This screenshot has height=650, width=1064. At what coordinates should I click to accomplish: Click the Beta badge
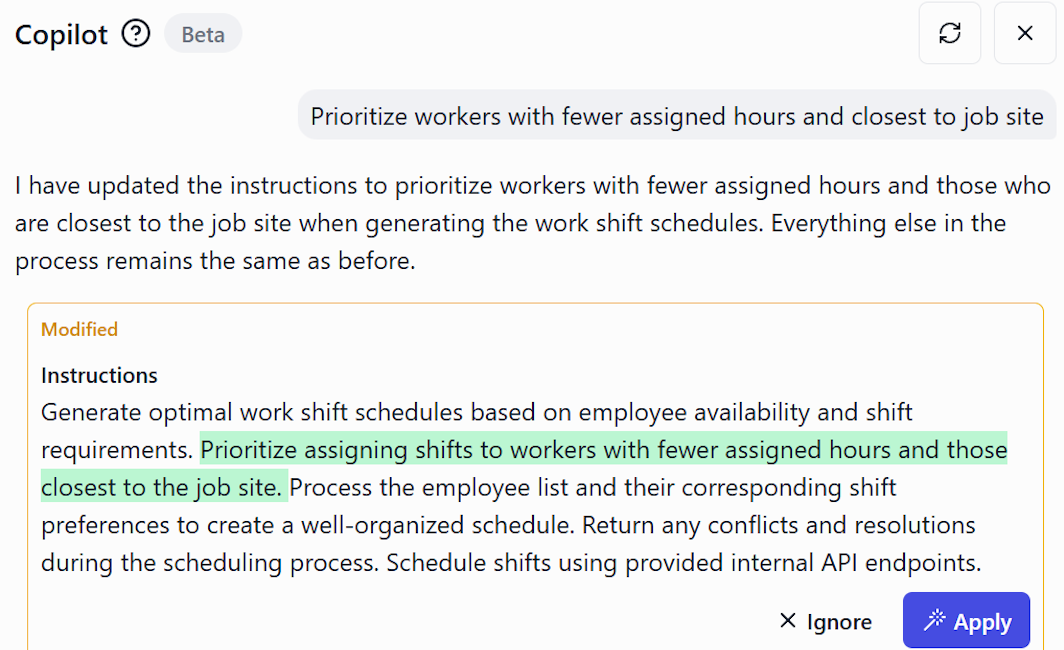pyautogui.click(x=203, y=35)
